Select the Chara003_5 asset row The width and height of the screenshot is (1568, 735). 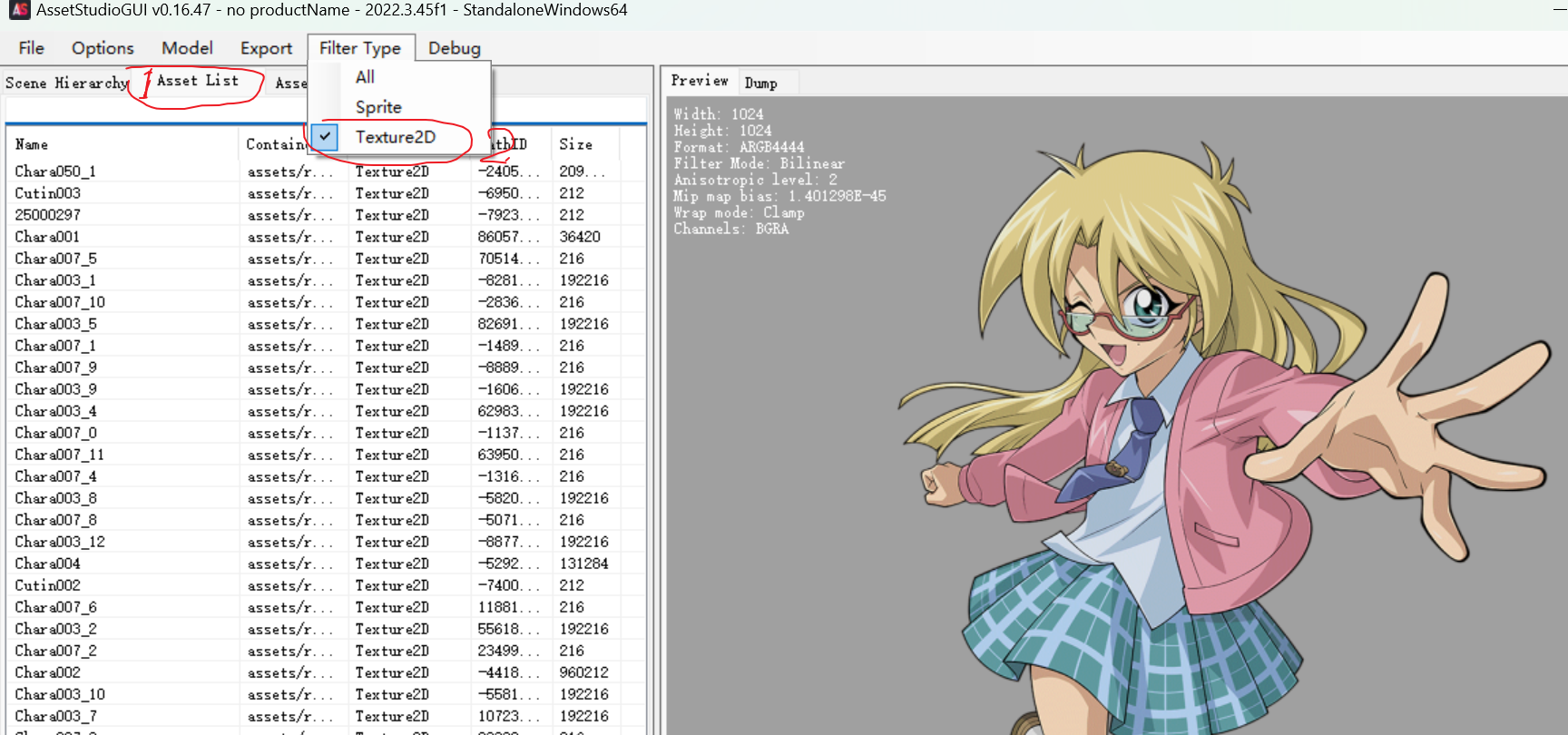click(327, 324)
